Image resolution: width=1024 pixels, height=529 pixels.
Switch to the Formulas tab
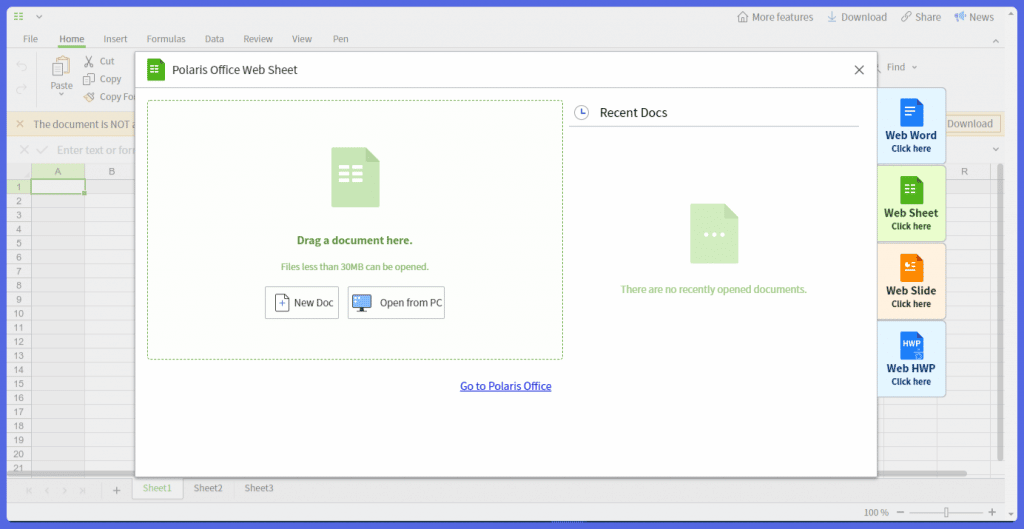point(166,39)
